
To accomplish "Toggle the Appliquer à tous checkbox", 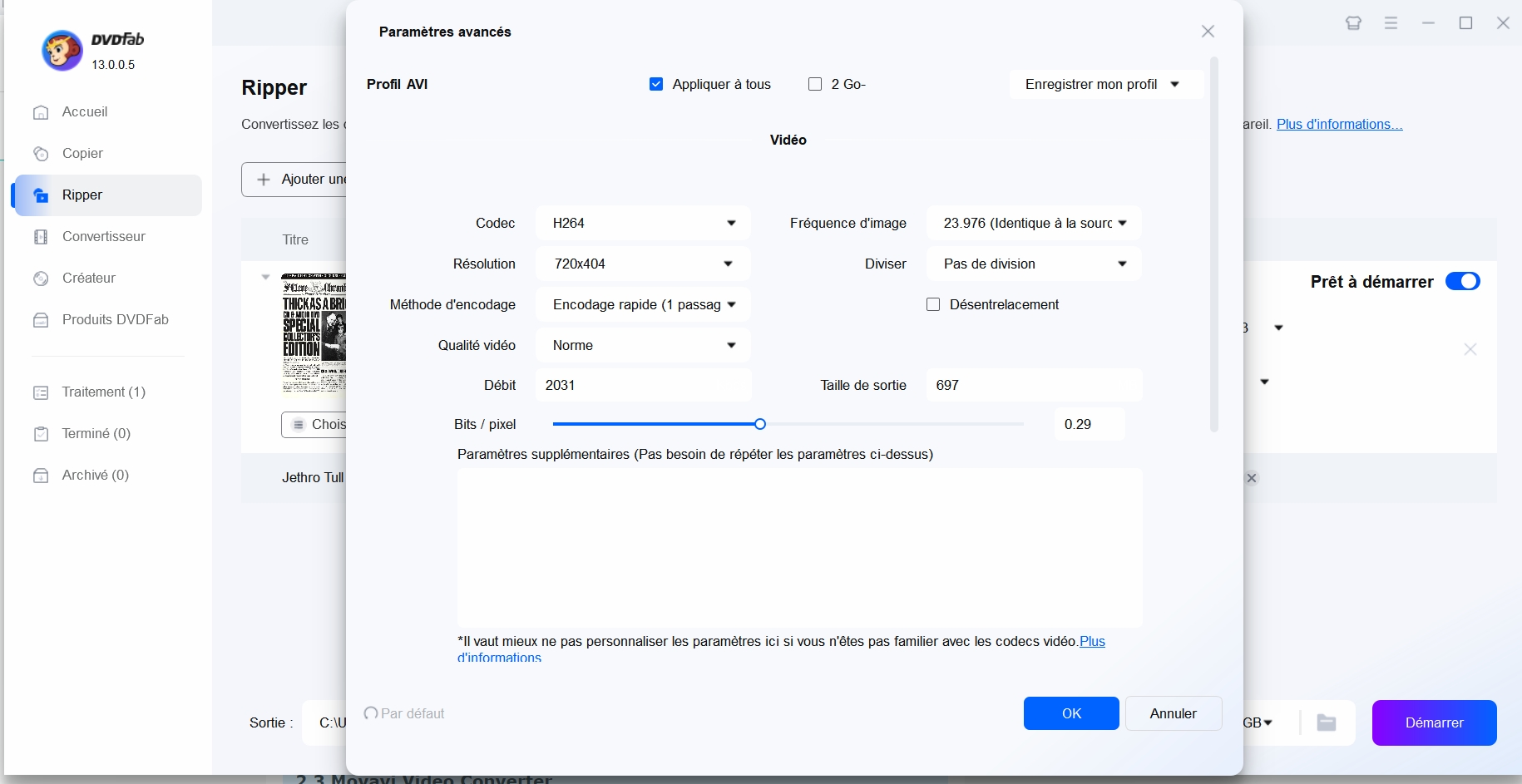I will [656, 84].
